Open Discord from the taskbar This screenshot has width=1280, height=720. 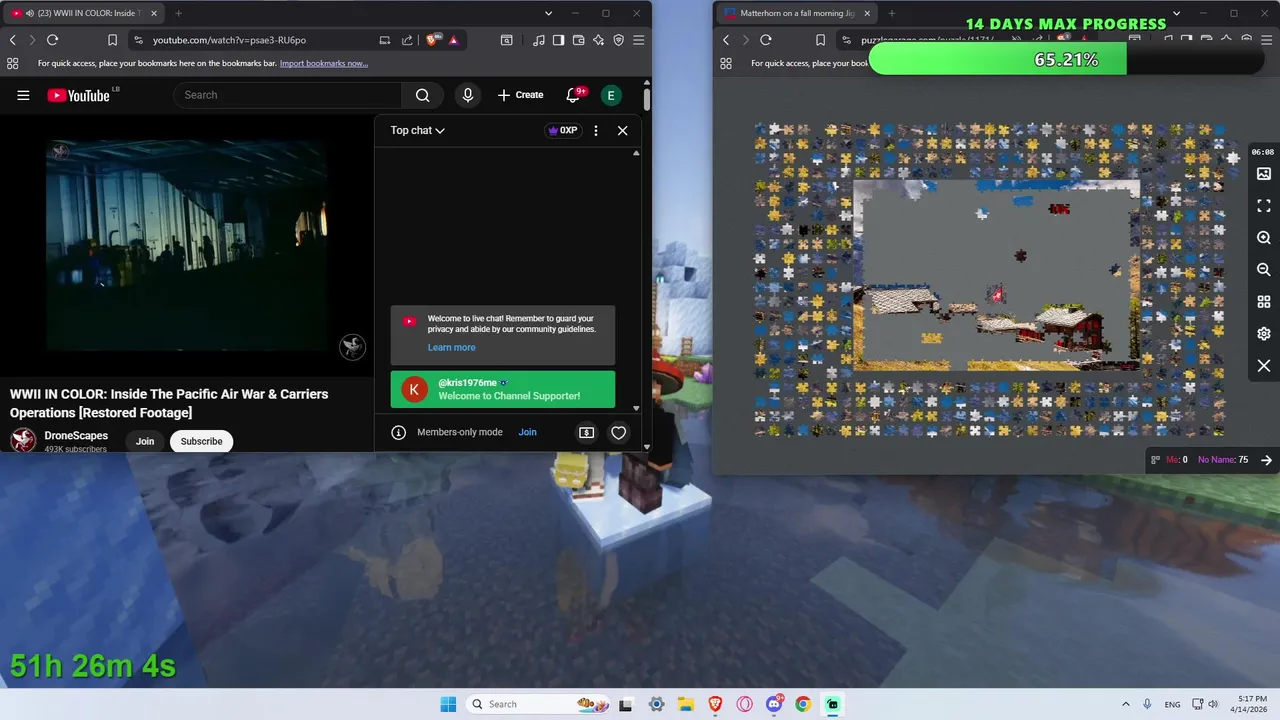coord(774,704)
